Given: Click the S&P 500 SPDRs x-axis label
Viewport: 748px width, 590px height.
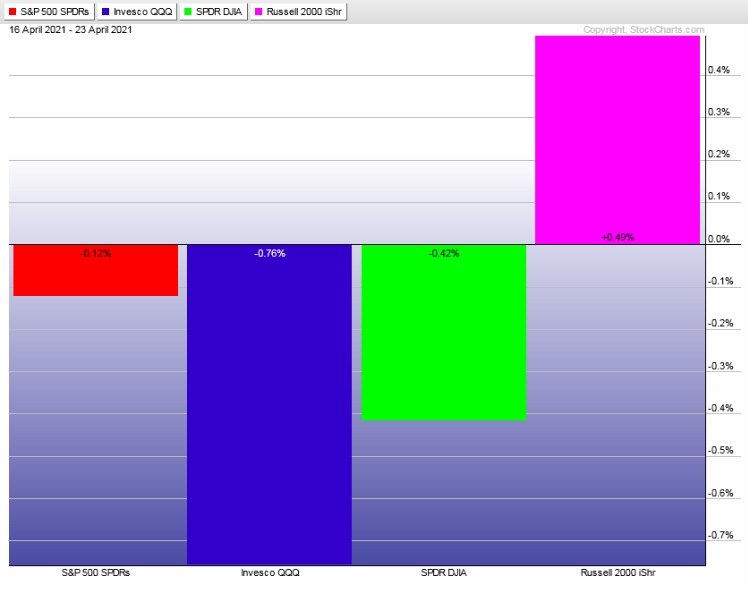Looking at the screenshot, I should pos(95,572).
